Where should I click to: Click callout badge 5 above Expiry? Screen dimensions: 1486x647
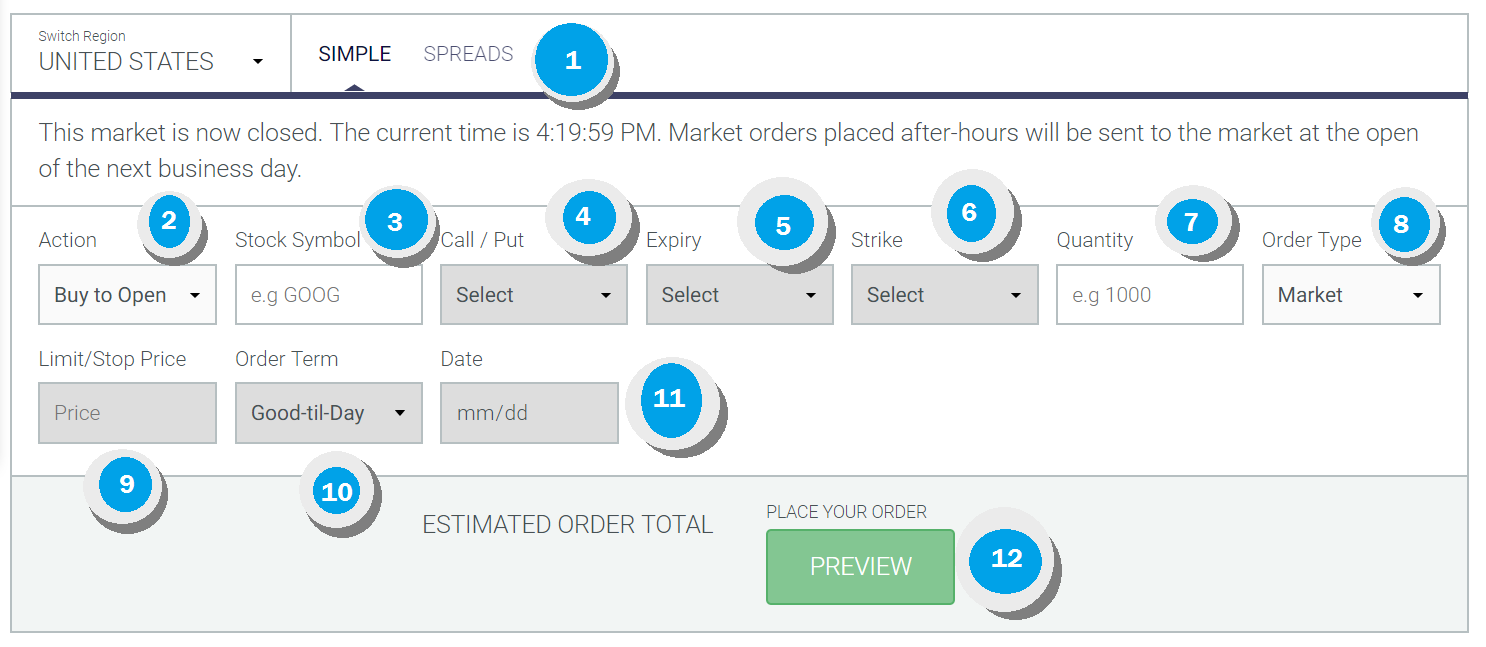point(783,226)
